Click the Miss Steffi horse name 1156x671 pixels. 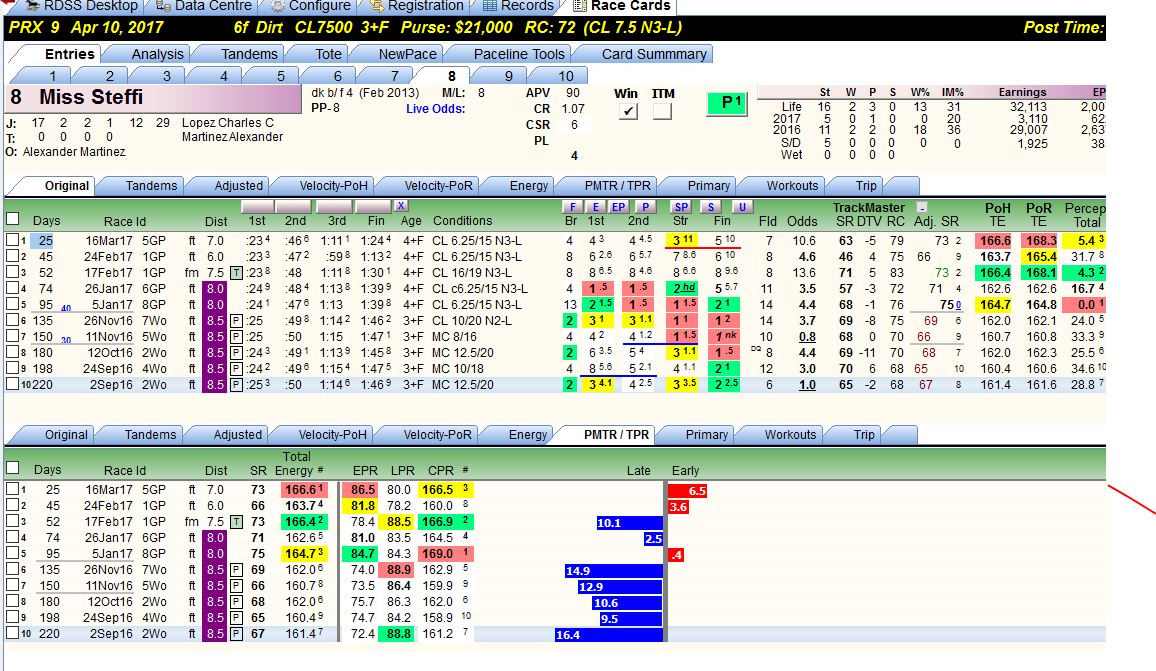point(91,97)
